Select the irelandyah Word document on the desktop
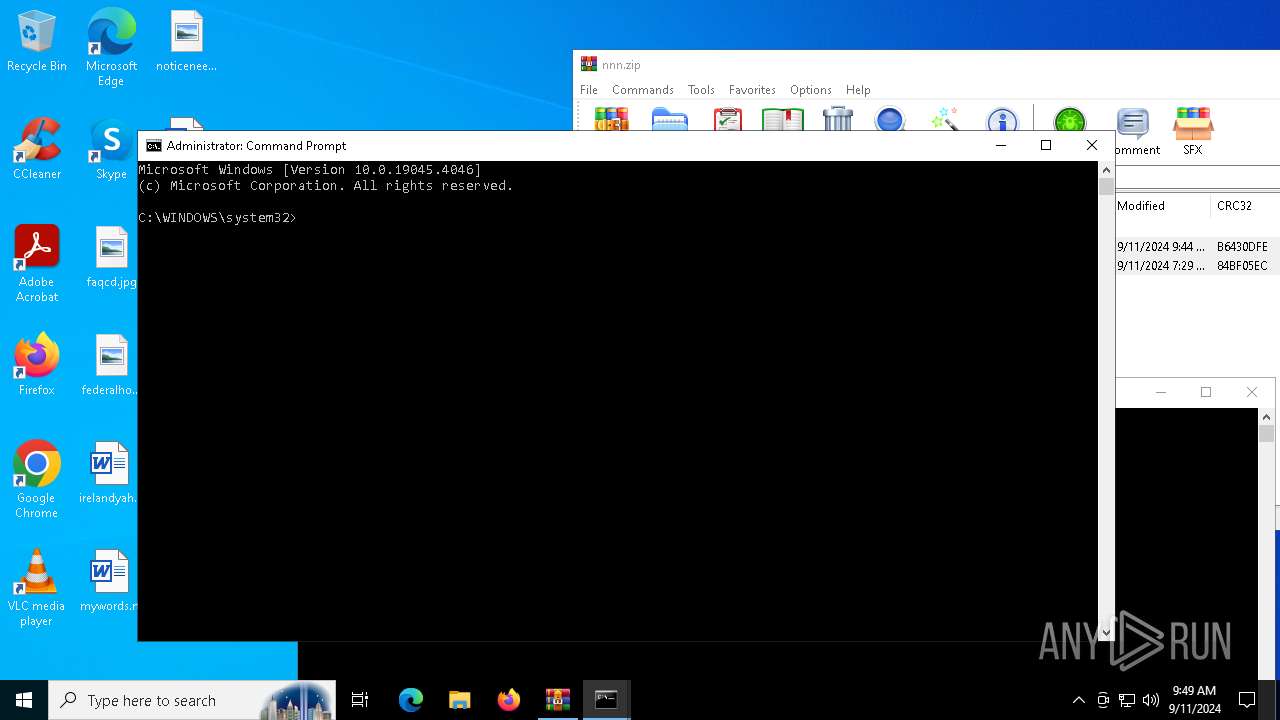Viewport: 1280px width, 720px height. click(108, 474)
